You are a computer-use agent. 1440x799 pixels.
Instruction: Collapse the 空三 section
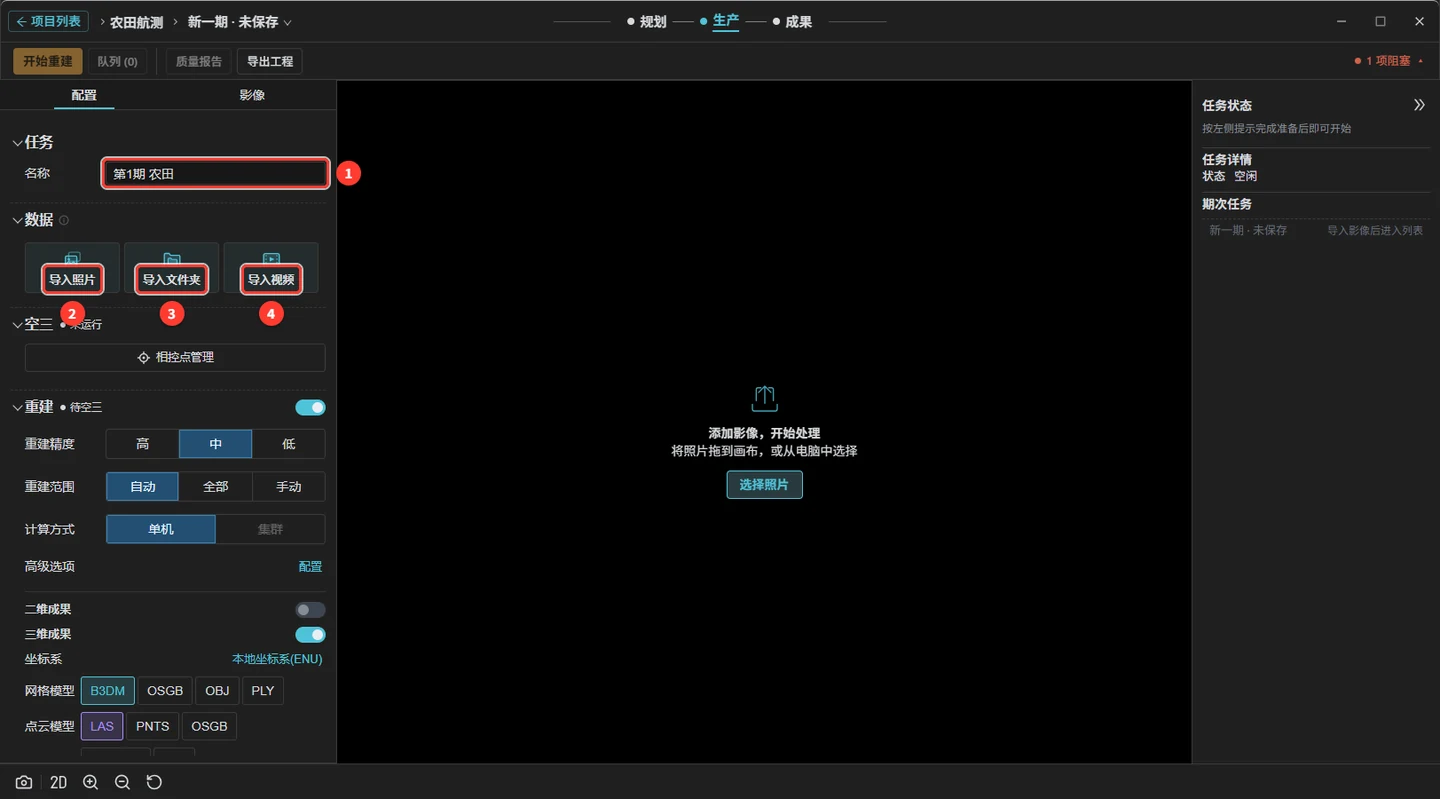17,324
